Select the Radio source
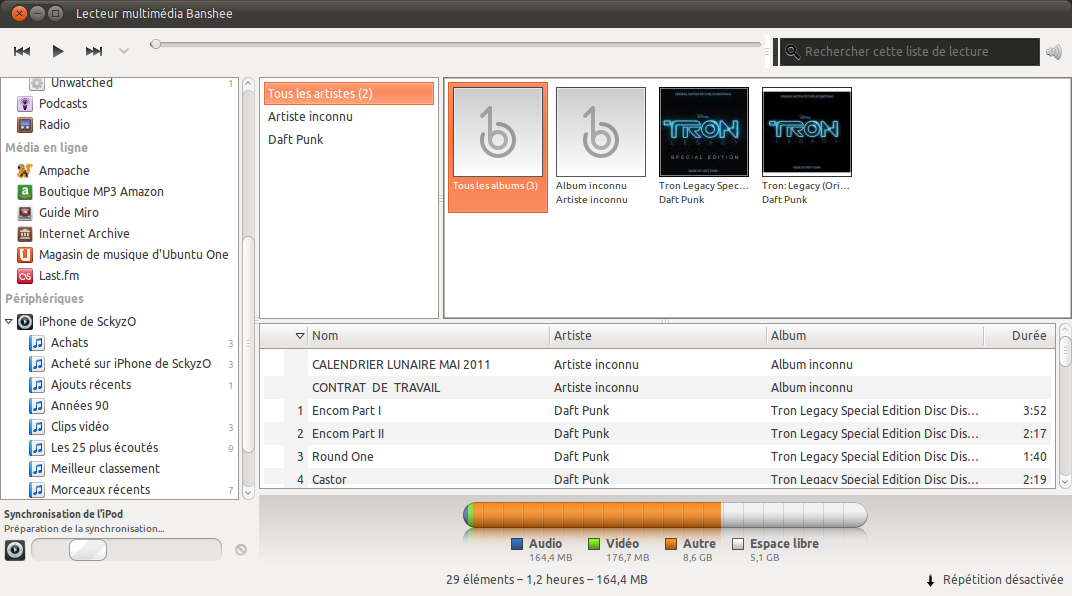Viewport: 1072px width, 596px height. [x=54, y=125]
